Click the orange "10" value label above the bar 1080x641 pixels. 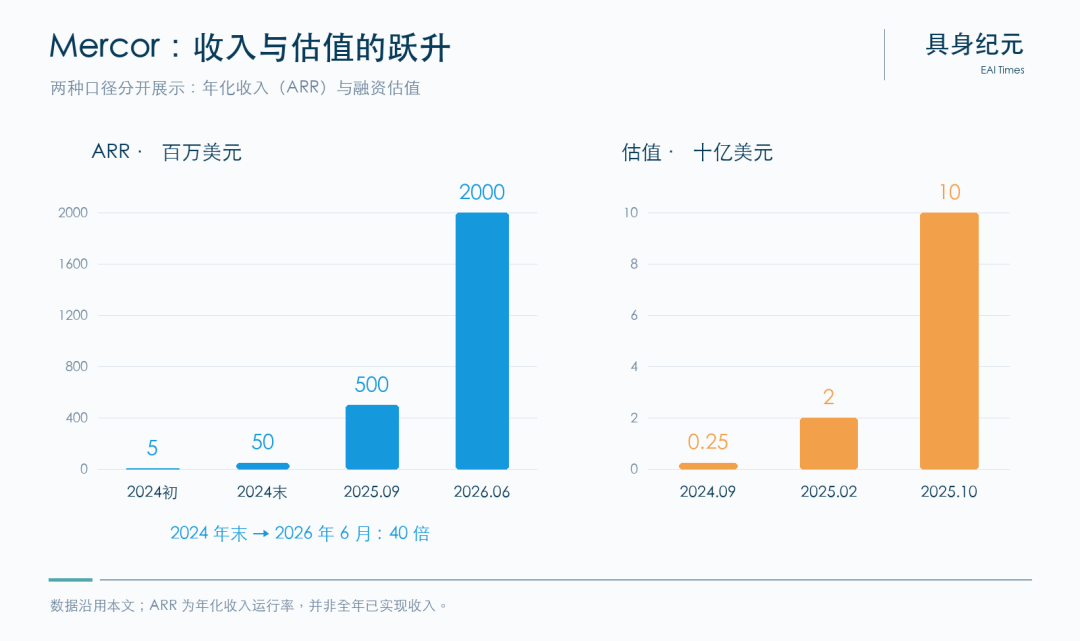(x=949, y=192)
